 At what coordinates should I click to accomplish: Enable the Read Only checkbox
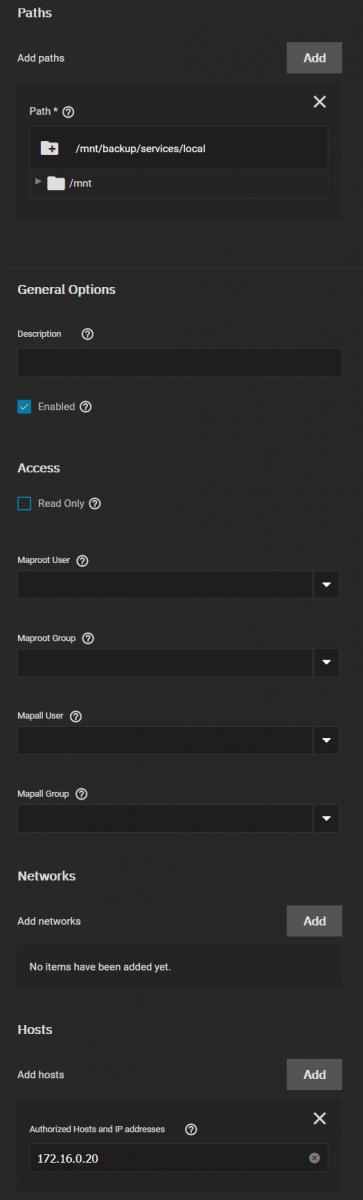25,504
